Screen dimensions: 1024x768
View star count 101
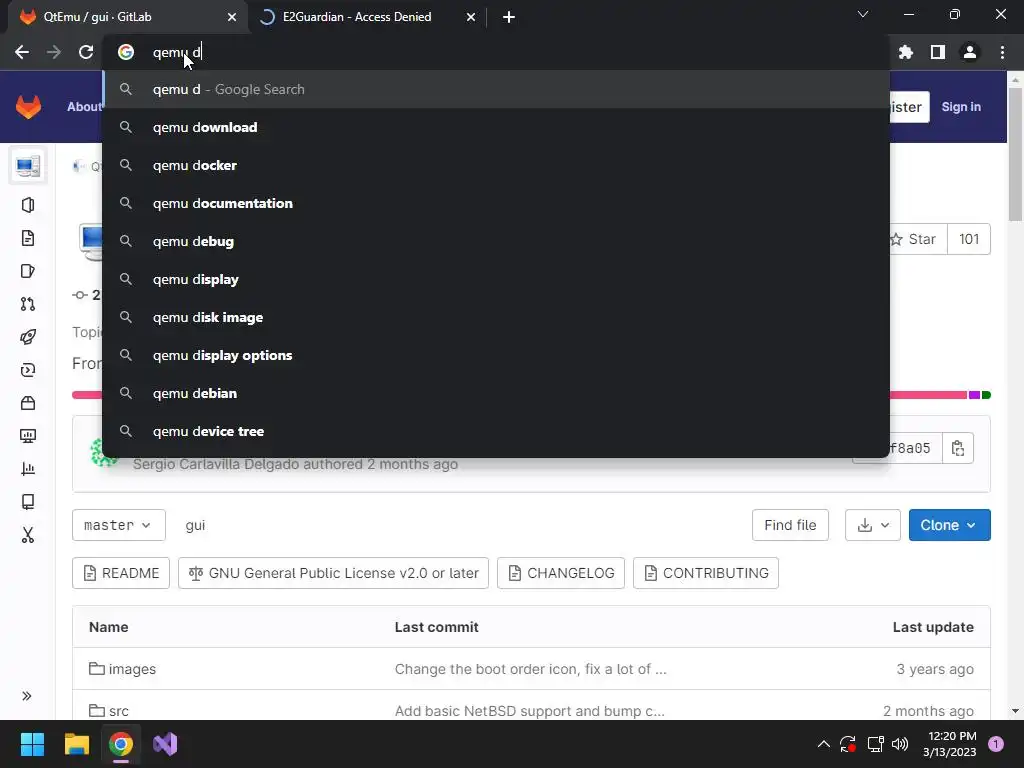click(968, 239)
